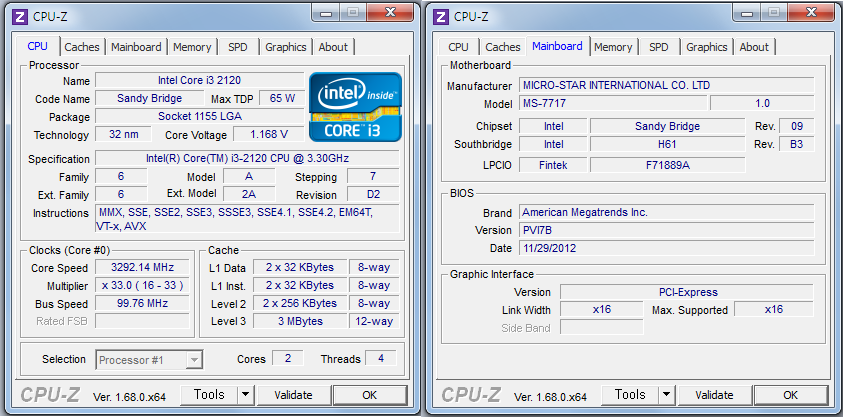Switch to Caches tab in left window
Viewport: 843px width, 417px height.
[82, 47]
